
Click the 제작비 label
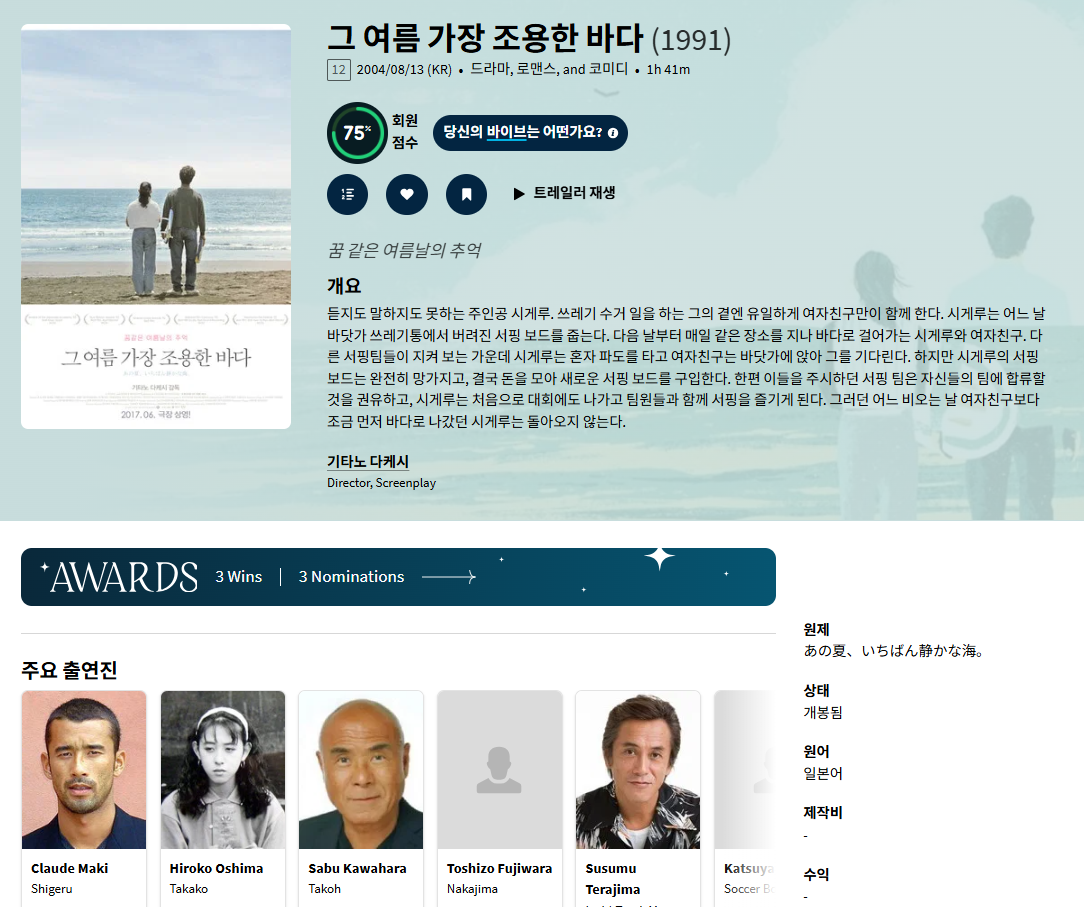(x=823, y=812)
